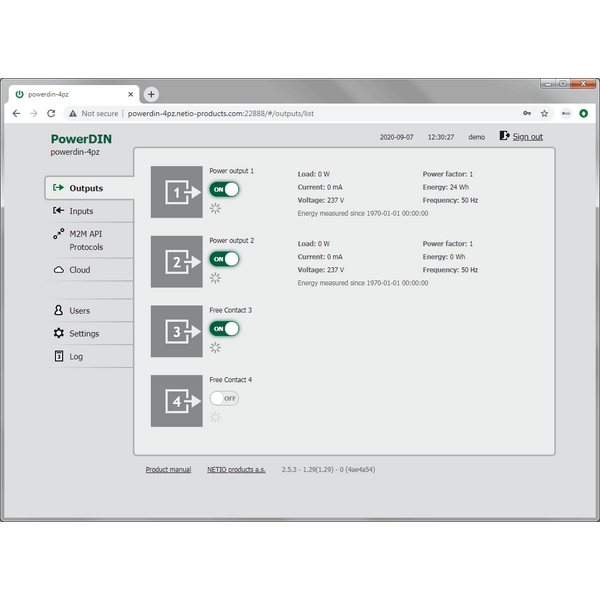This screenshot has width=600, height=600.
Task: Open the Cloud page
Action: 79,270
